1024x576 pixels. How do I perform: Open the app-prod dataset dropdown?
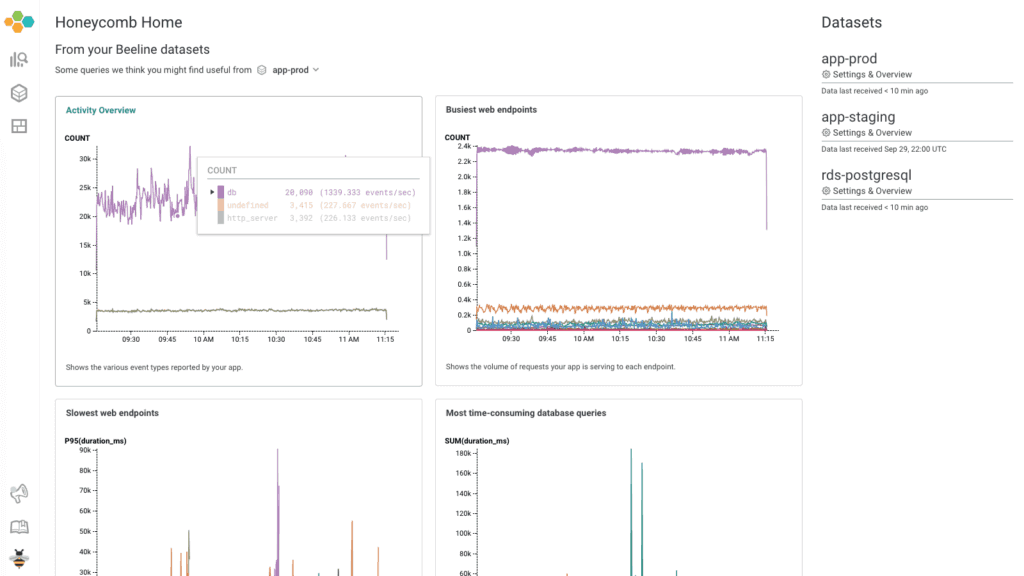pyautogui.click(x=296, y=70)
